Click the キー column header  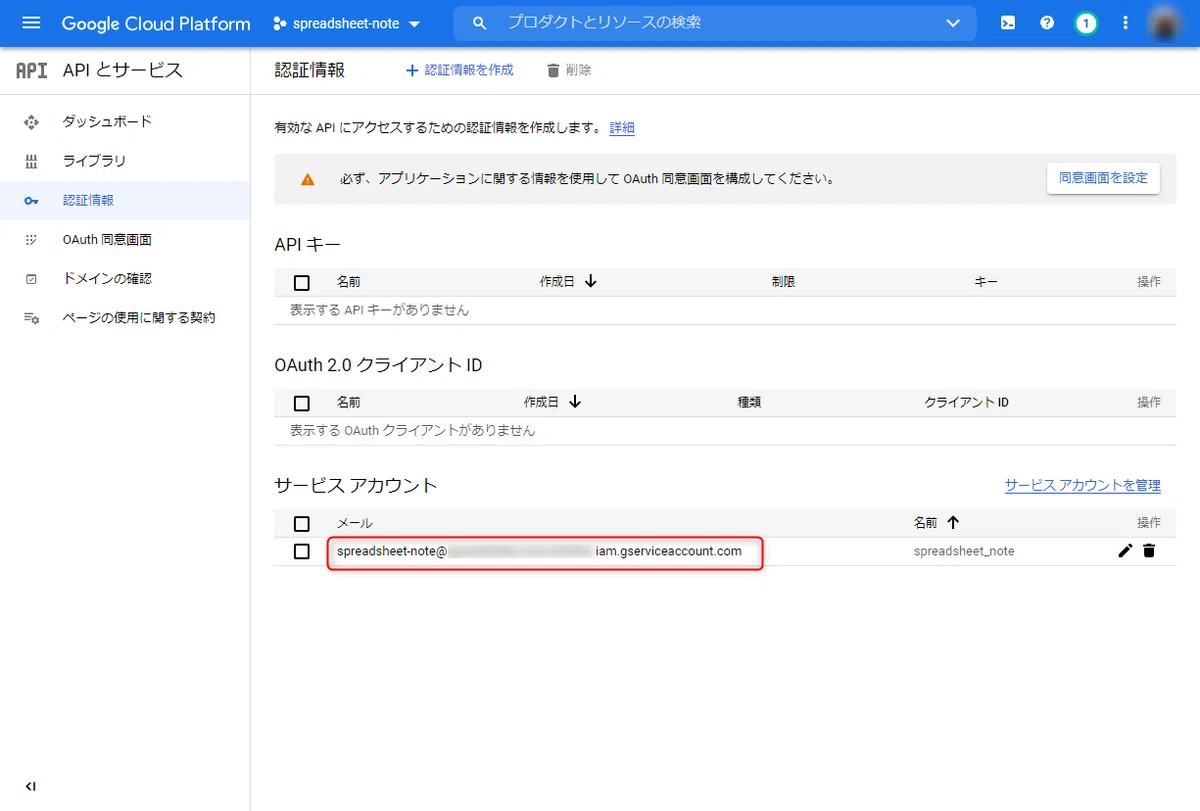pos(986,282)
